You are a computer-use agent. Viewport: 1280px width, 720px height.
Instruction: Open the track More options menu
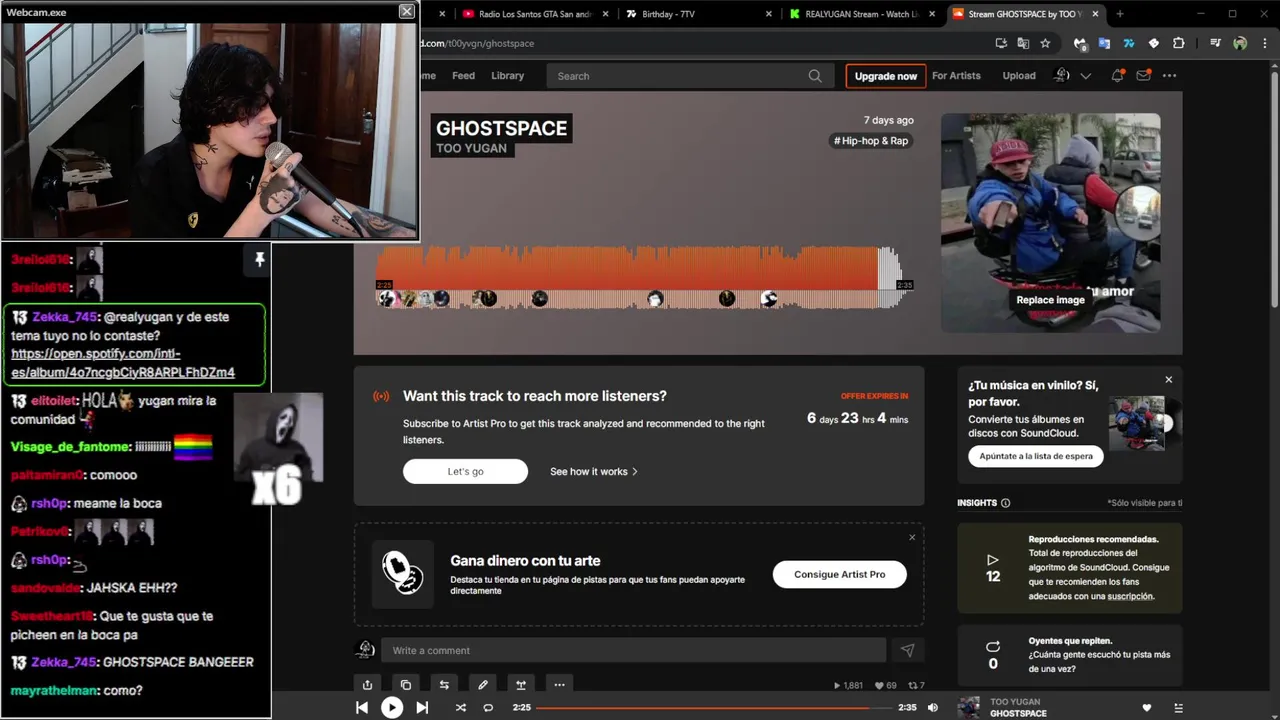point(559,685)
